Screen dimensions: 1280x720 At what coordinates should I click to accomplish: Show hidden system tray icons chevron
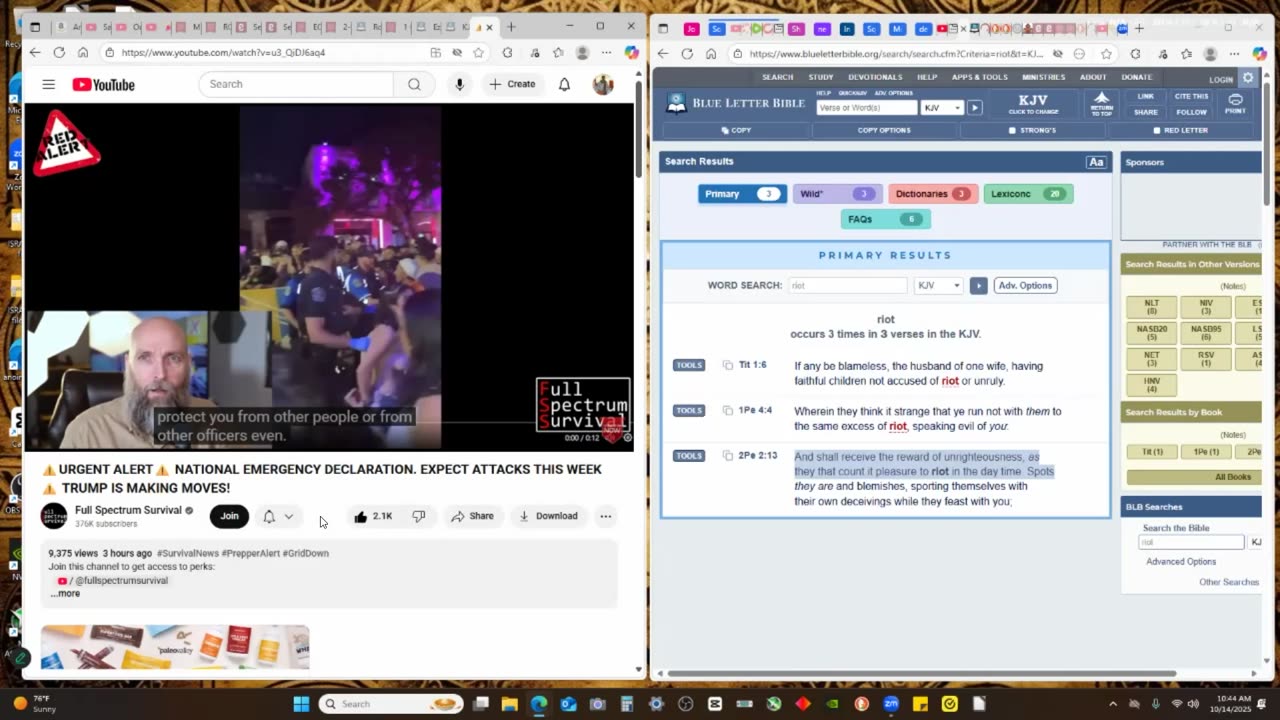(x=1113, y=704)
